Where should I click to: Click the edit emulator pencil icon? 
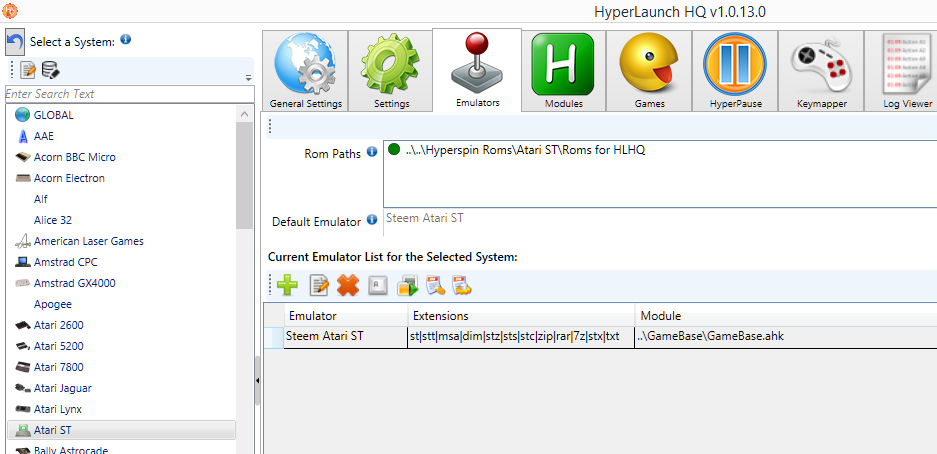(319, 286)
